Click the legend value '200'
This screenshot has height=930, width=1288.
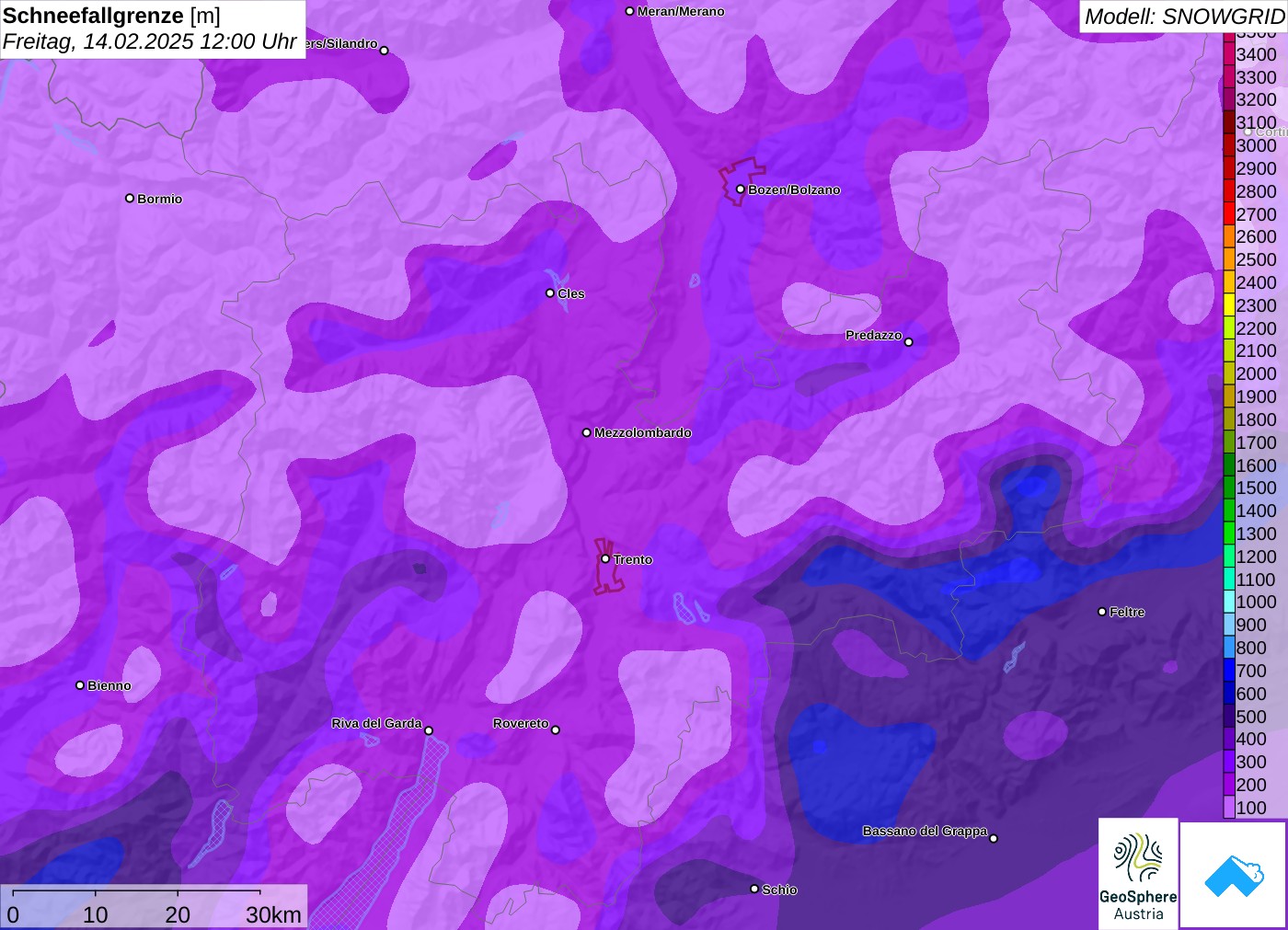[1251, 785]
